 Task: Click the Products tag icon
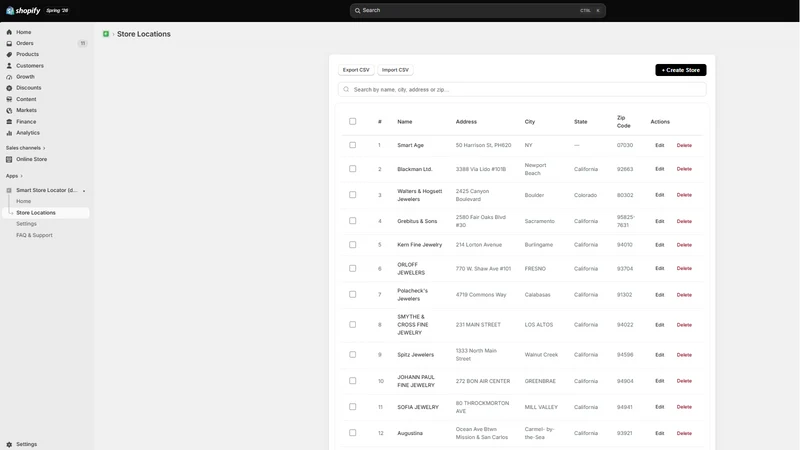point(9,54)
